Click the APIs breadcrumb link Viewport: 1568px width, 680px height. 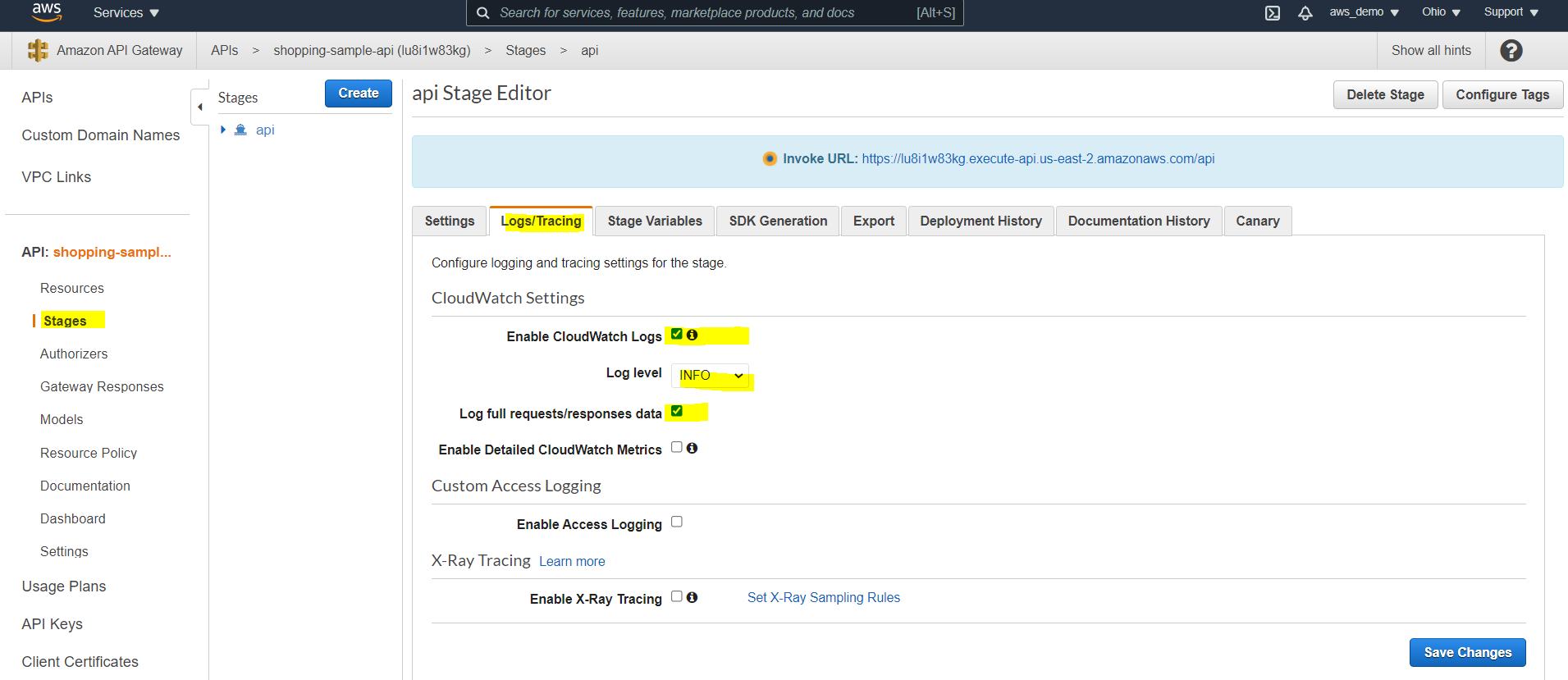[x=224, y=51]
